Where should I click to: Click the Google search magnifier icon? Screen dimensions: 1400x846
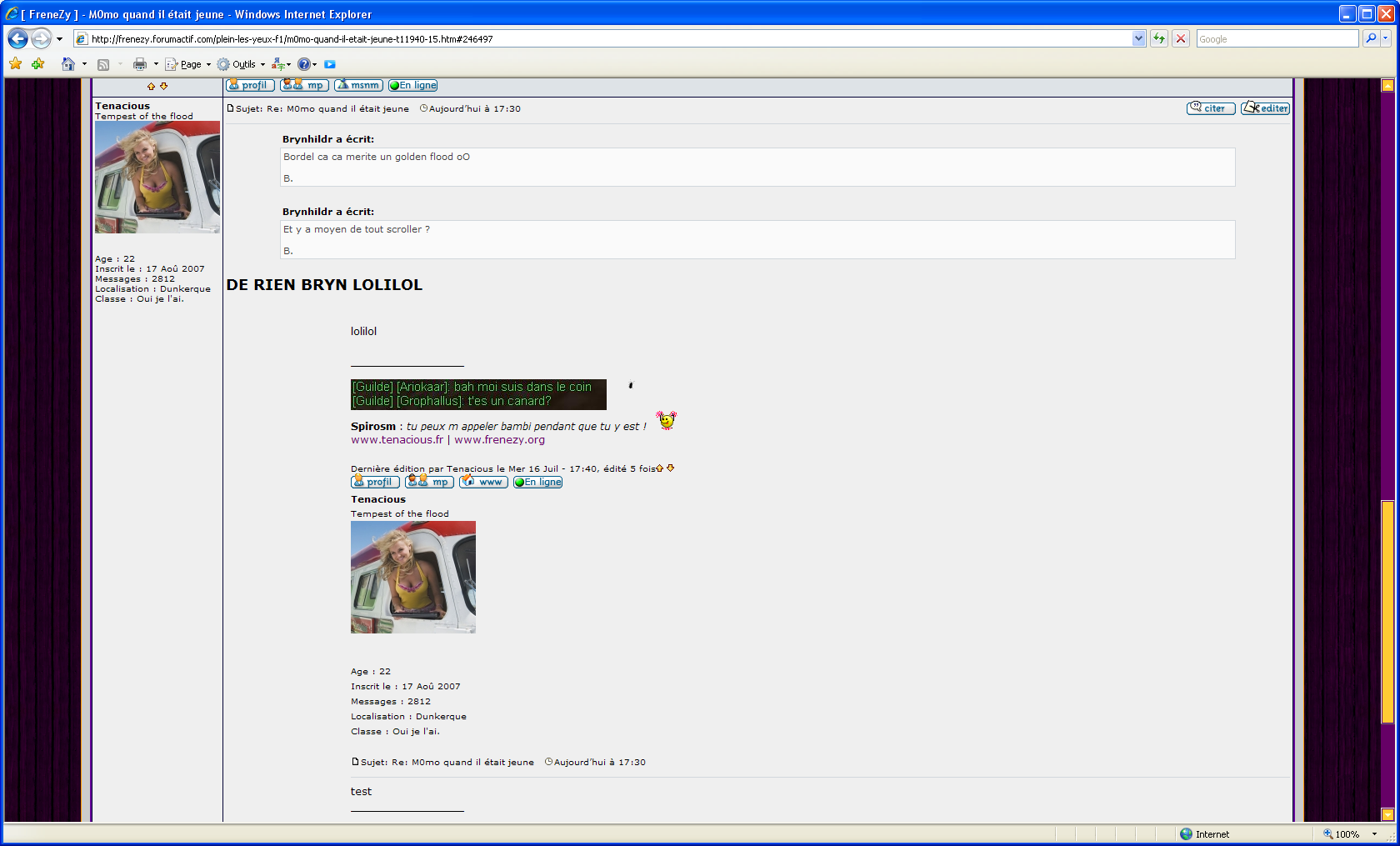click(1370, 38)
